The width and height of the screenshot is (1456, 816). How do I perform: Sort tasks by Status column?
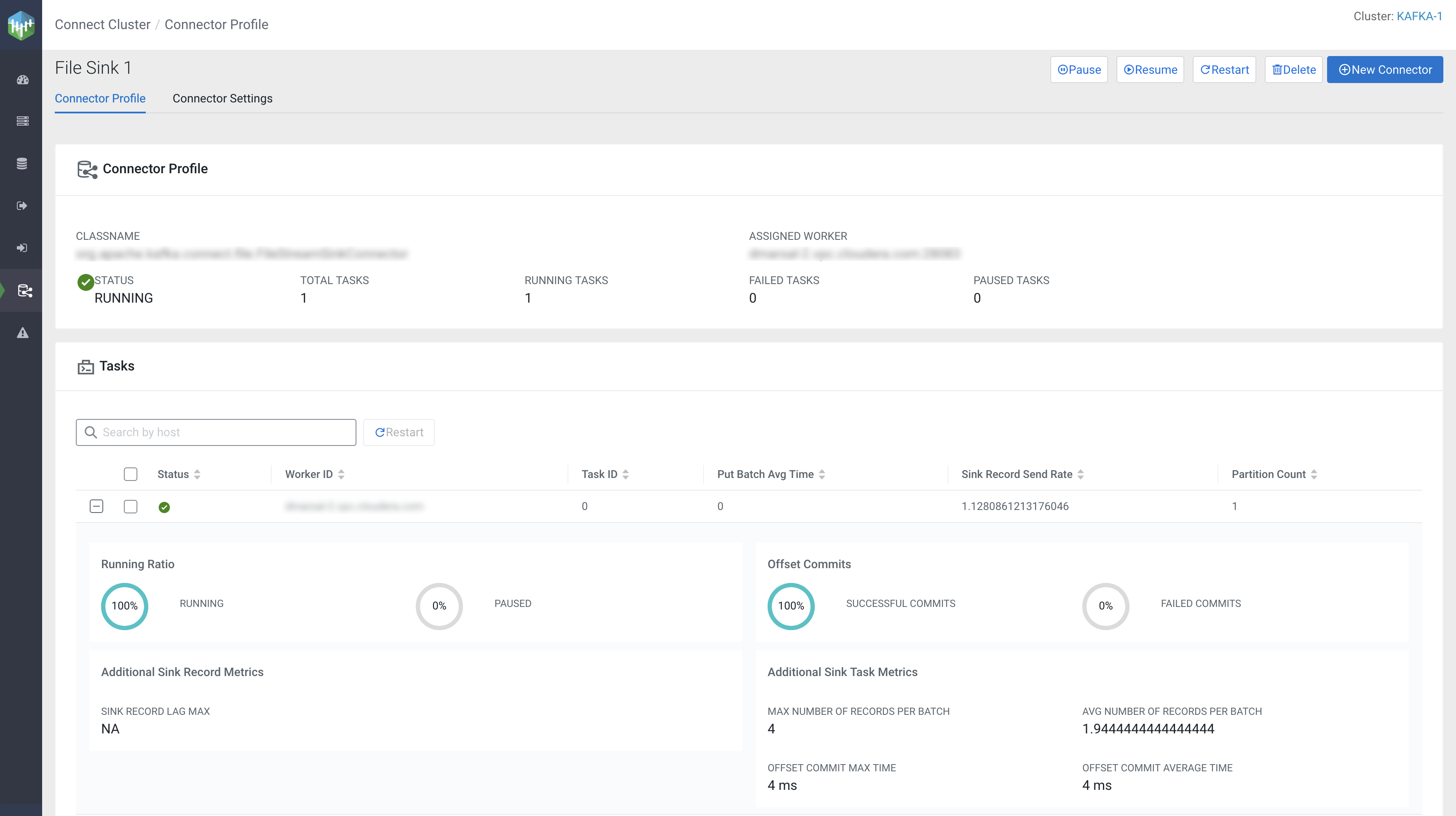pos(197,475)
